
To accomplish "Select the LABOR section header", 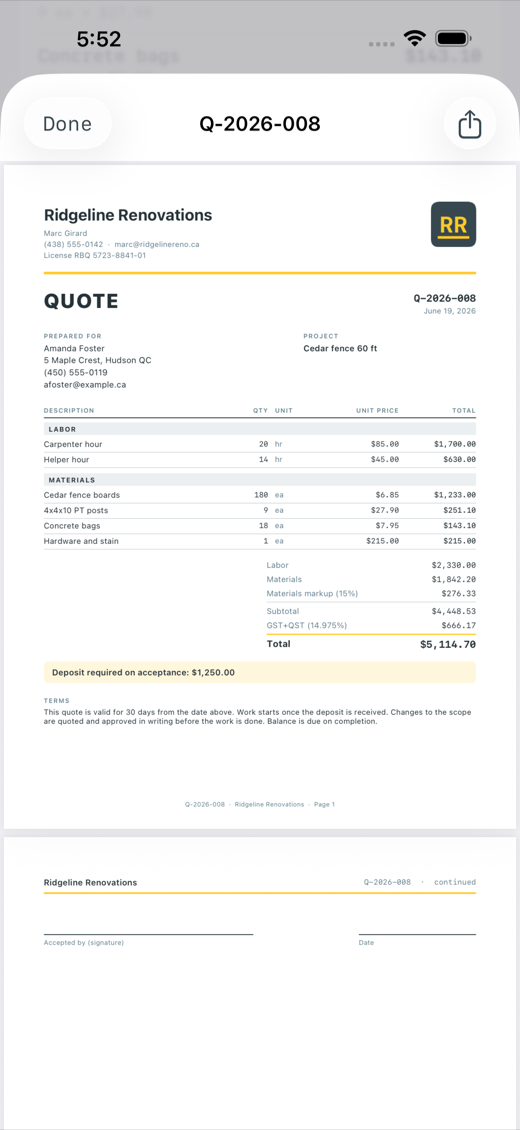I will pos(260,429).
